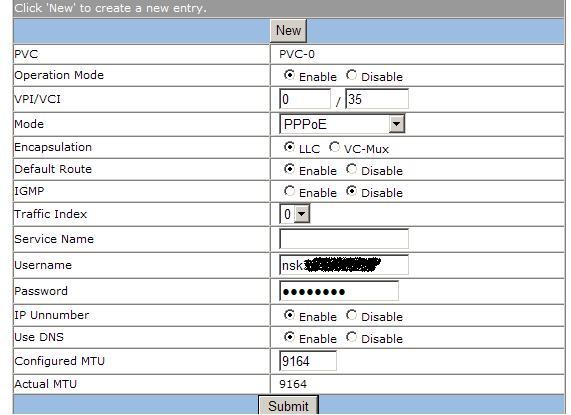
Task: Open the Mode dropdown showing PPPoE
Action: [342, 124]
